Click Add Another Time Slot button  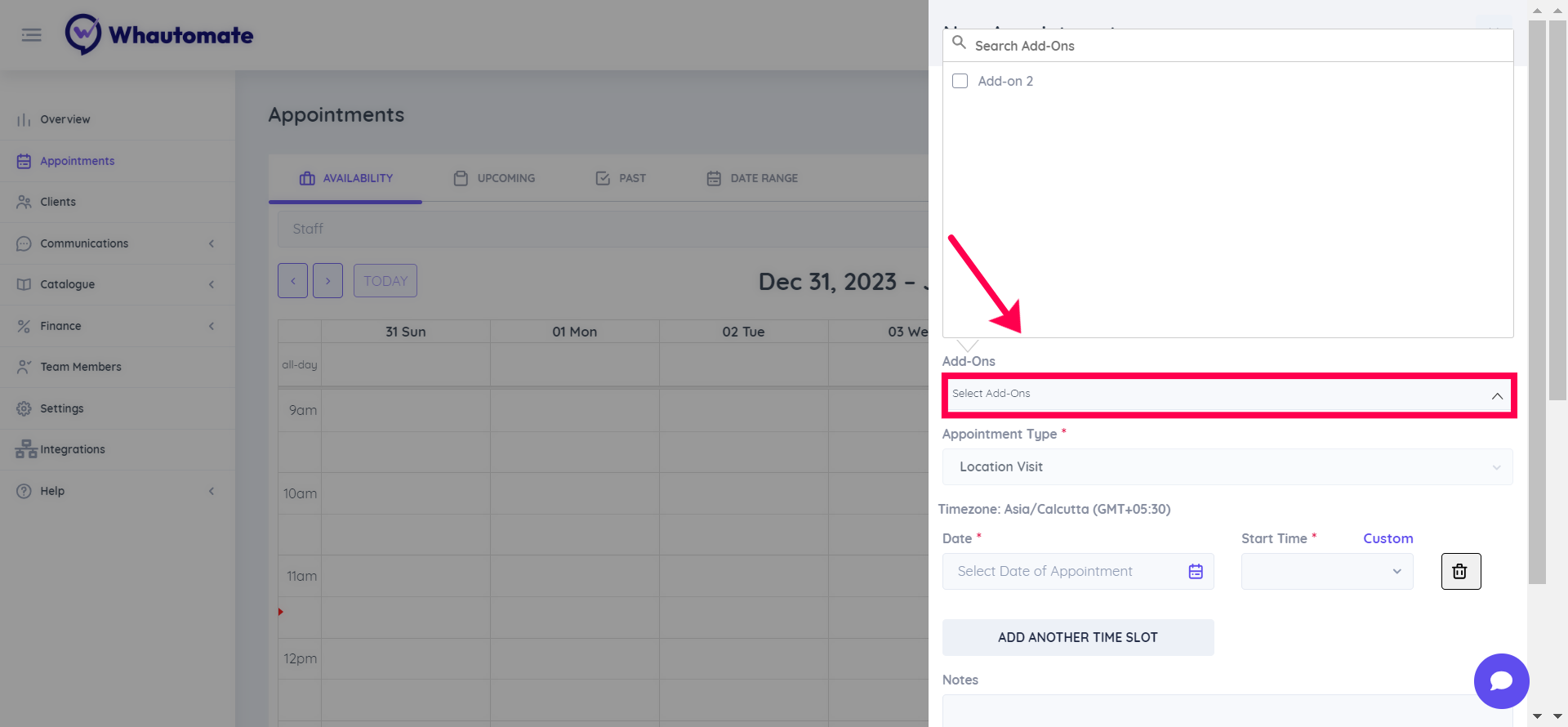(1077, 637)
